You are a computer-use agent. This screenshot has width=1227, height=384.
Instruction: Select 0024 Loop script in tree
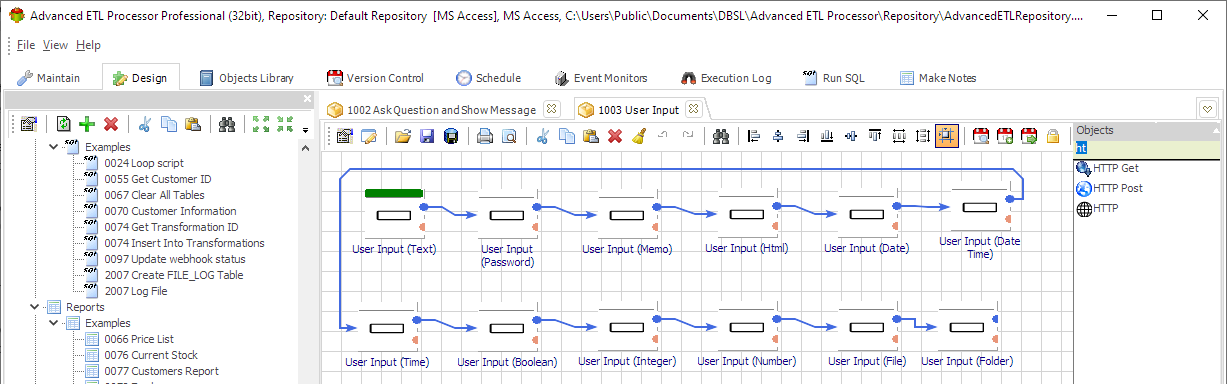tap(144, 163)
